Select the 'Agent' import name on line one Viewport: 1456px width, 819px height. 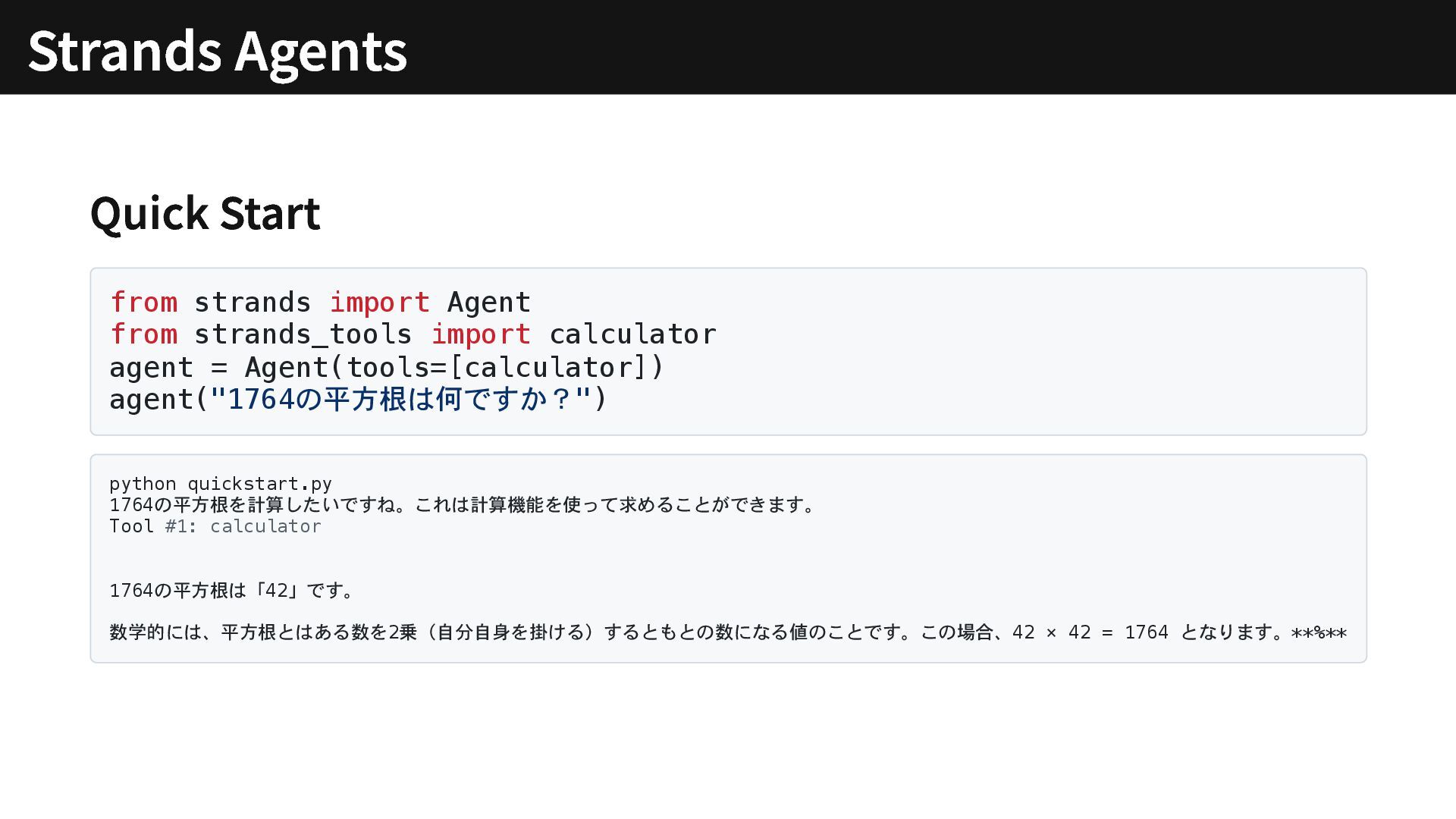click(x=488, y=303)
